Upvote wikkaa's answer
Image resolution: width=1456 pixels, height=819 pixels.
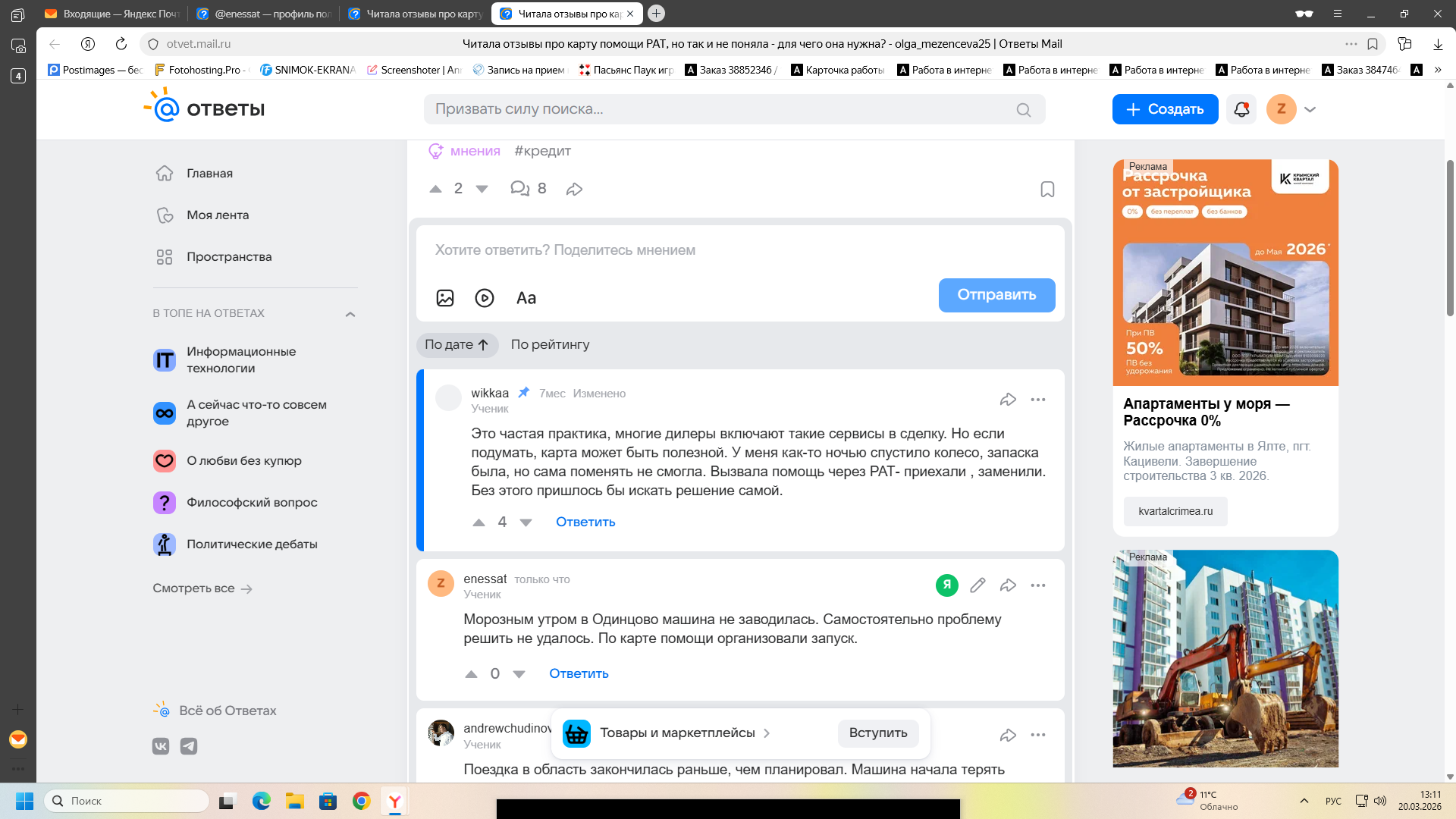(x=479, y=522)
